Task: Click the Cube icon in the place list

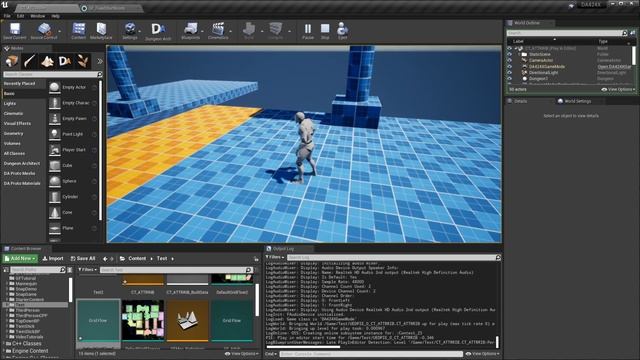Action: click(x=54, y=166)
